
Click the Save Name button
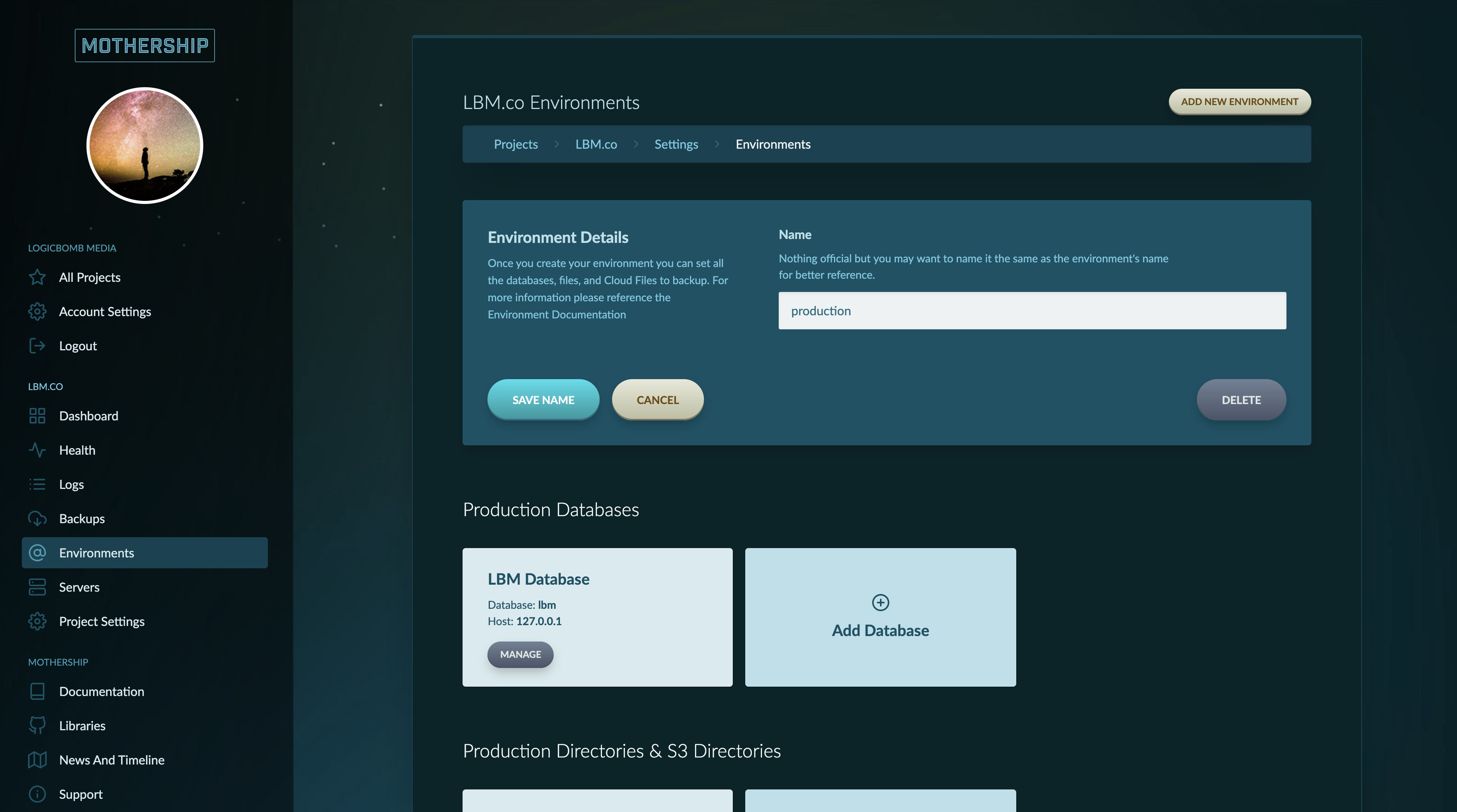pyautogui.click(x=543, y=399)
